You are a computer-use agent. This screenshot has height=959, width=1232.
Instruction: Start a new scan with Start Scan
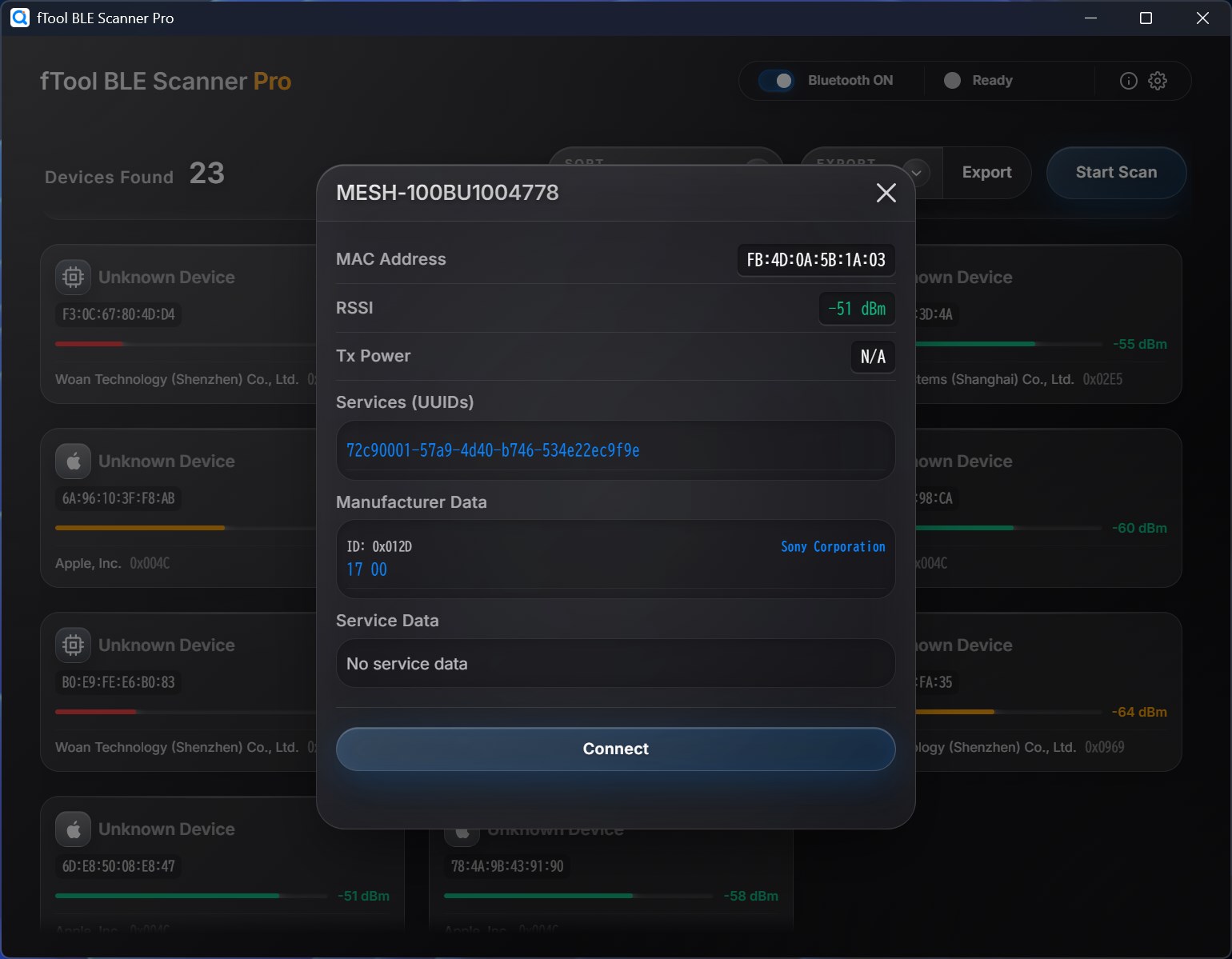1116,173
